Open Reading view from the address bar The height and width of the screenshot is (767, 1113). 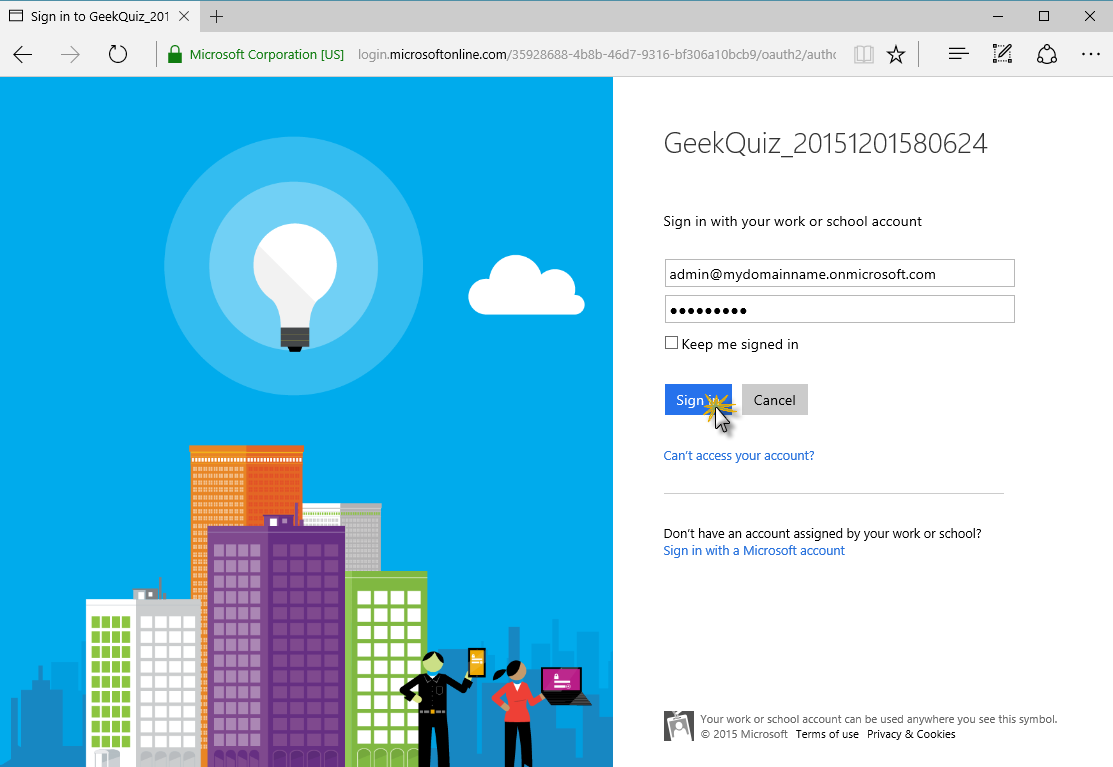863,55
